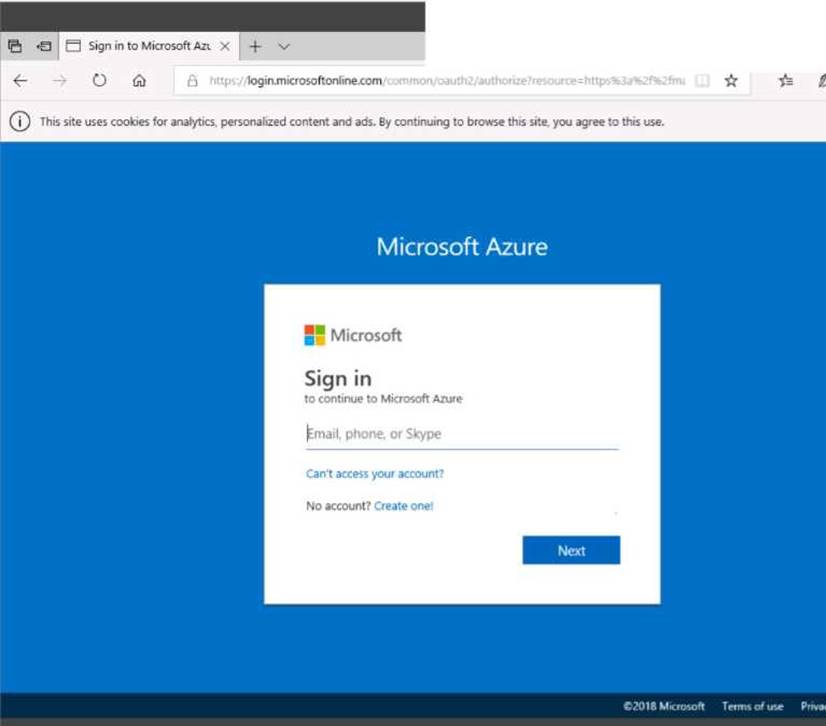
Task: Open the tabs you've set aside icon
Action: (x=15, y=46)
